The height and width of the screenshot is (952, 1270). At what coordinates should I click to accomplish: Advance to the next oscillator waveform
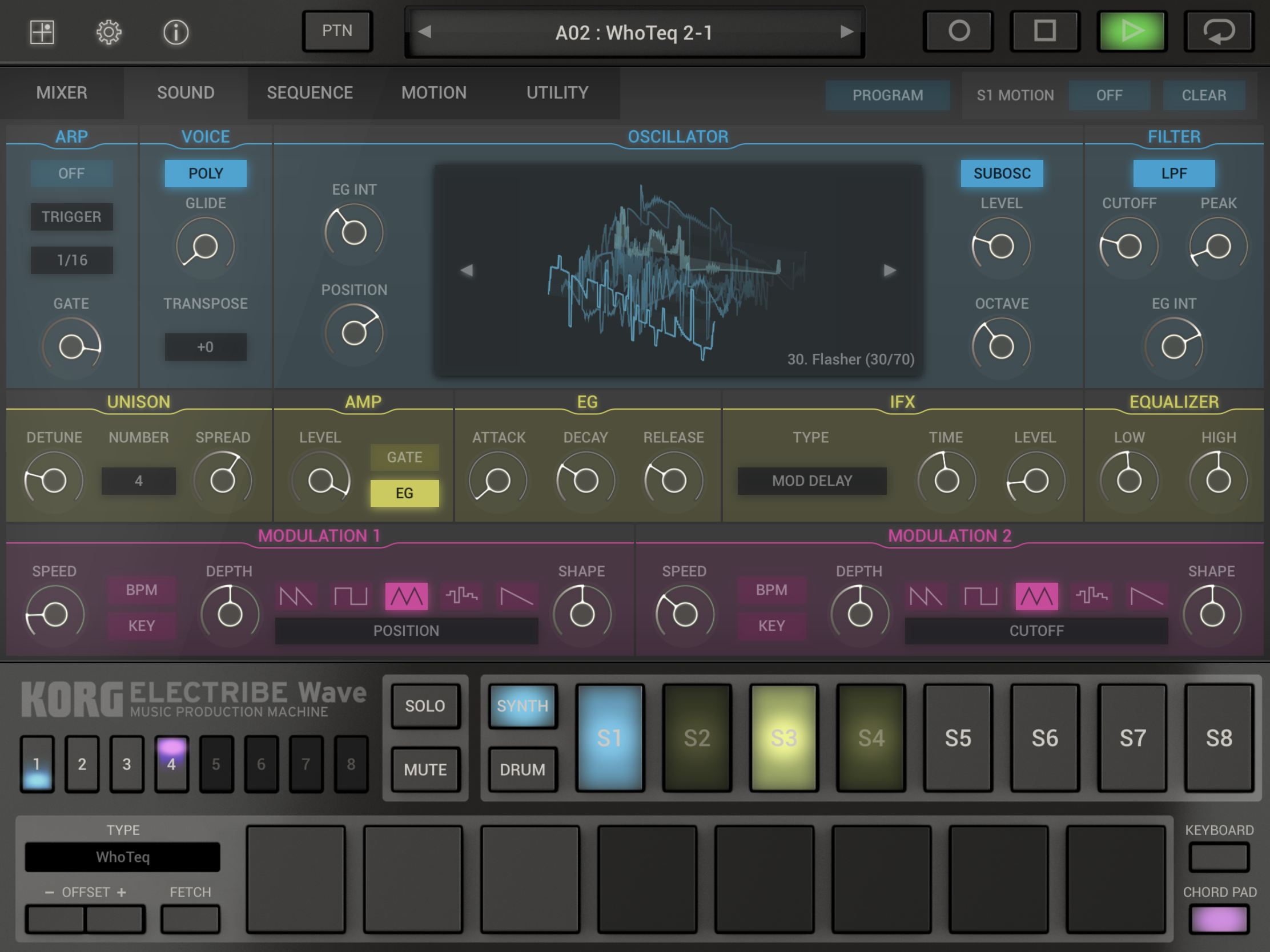click(890, 270)
